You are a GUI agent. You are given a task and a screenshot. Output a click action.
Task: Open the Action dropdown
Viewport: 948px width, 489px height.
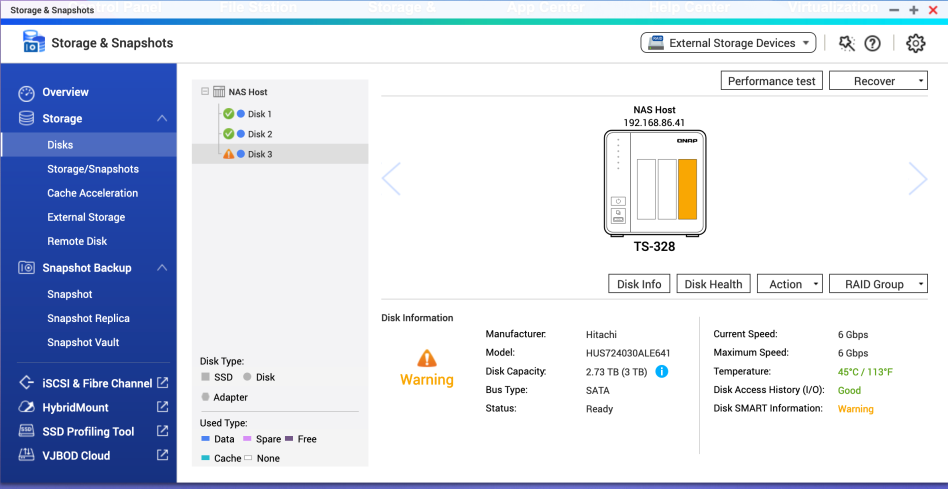coord(790,284)
